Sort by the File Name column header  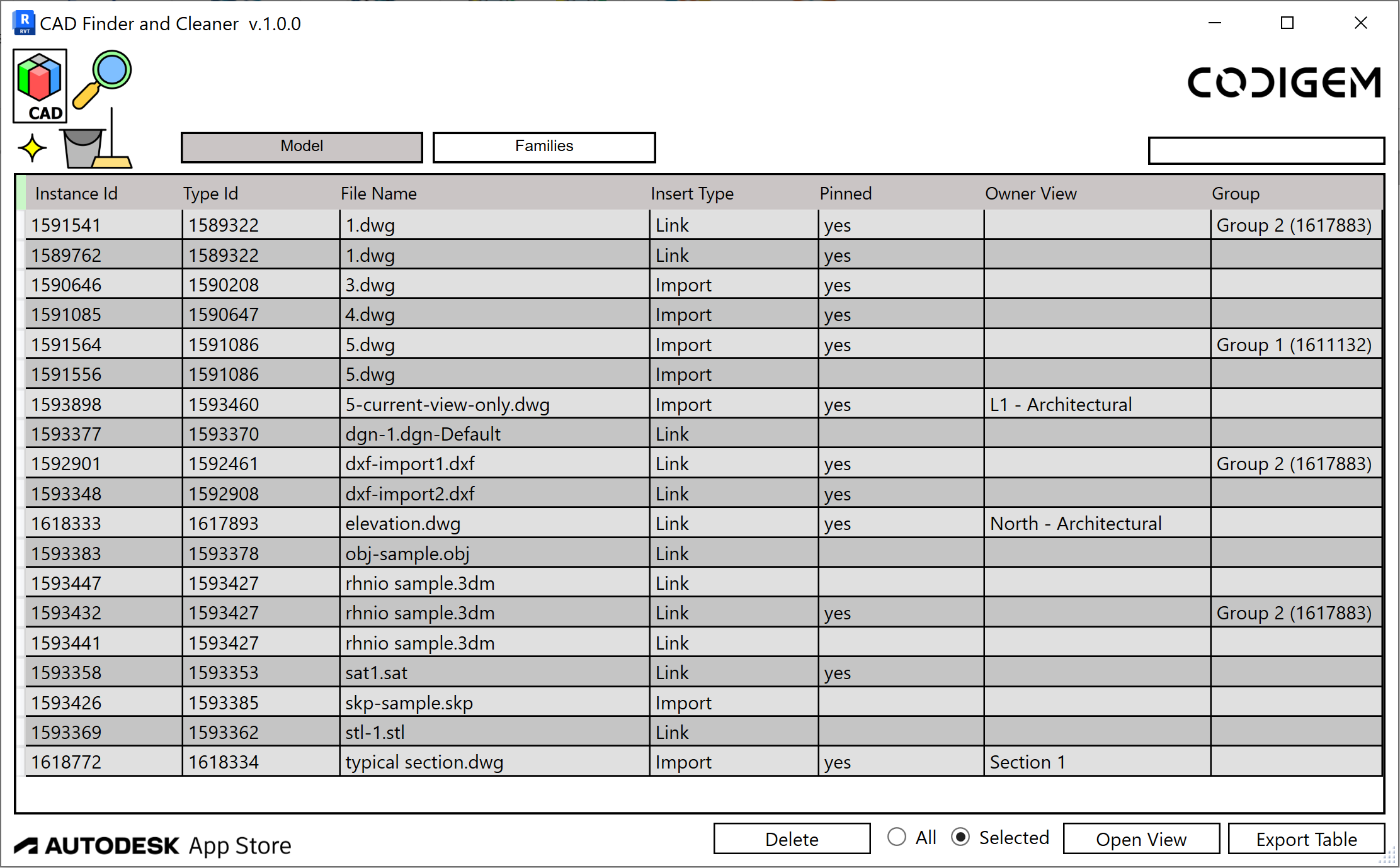(x=378, y=193)
